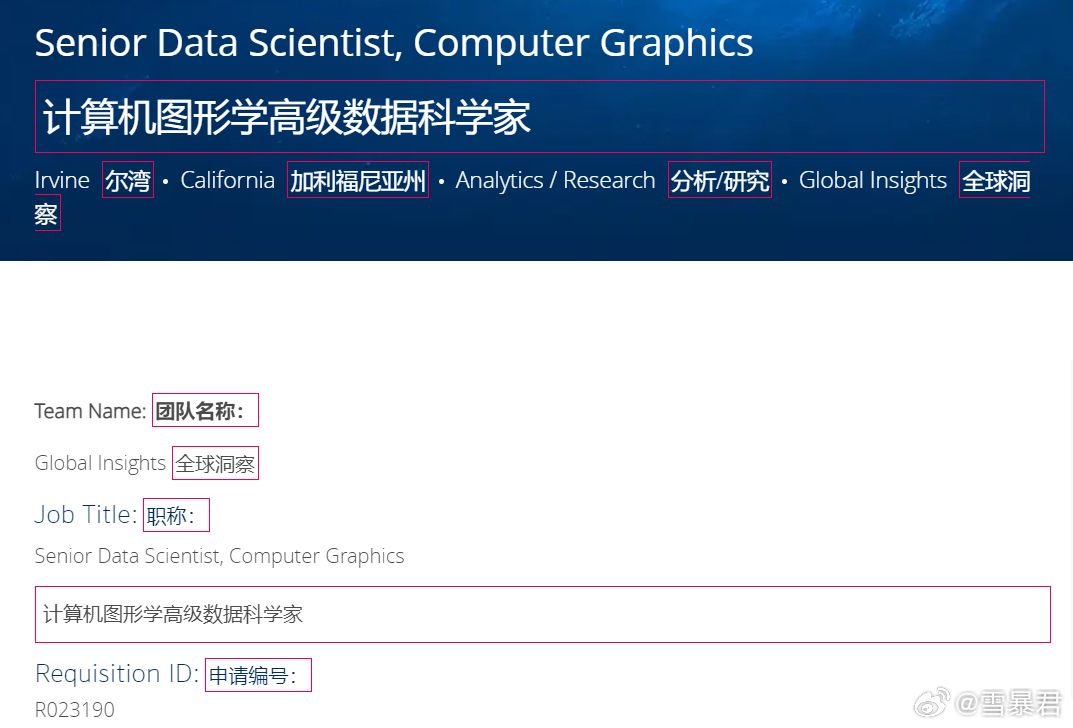Open the Analytics / Research category
Image resolution: width=1073 pixels, height=728 pixels.
pos(556,181)
